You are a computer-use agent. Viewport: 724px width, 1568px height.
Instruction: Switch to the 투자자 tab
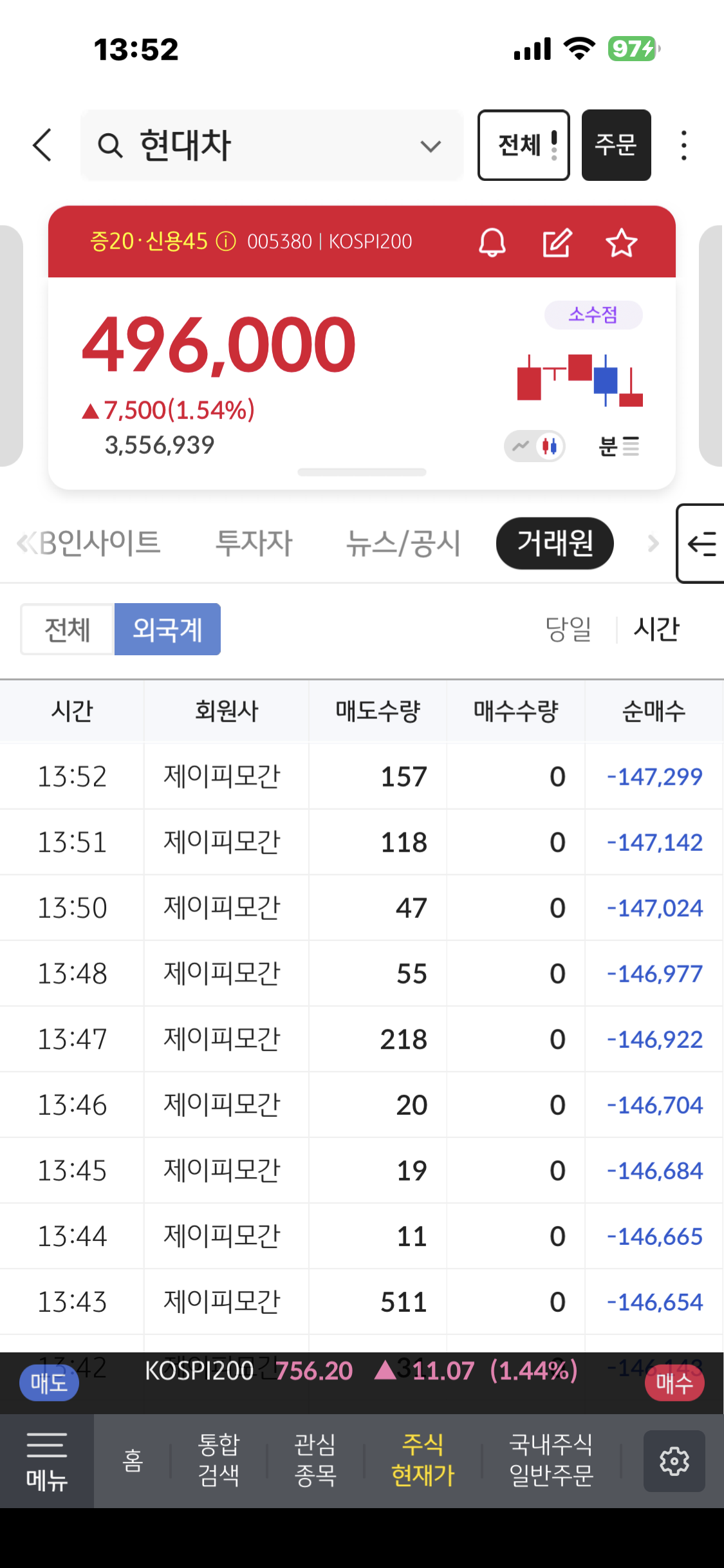click(x=254, y=543)
